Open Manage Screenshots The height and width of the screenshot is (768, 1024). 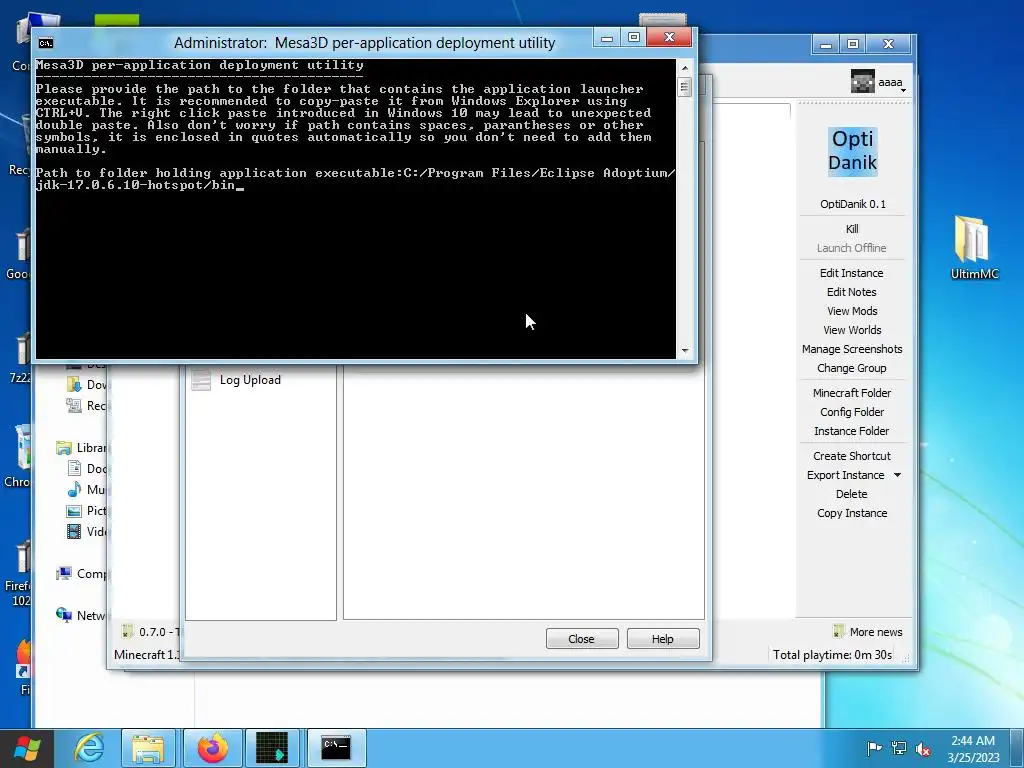pos(852,349)
